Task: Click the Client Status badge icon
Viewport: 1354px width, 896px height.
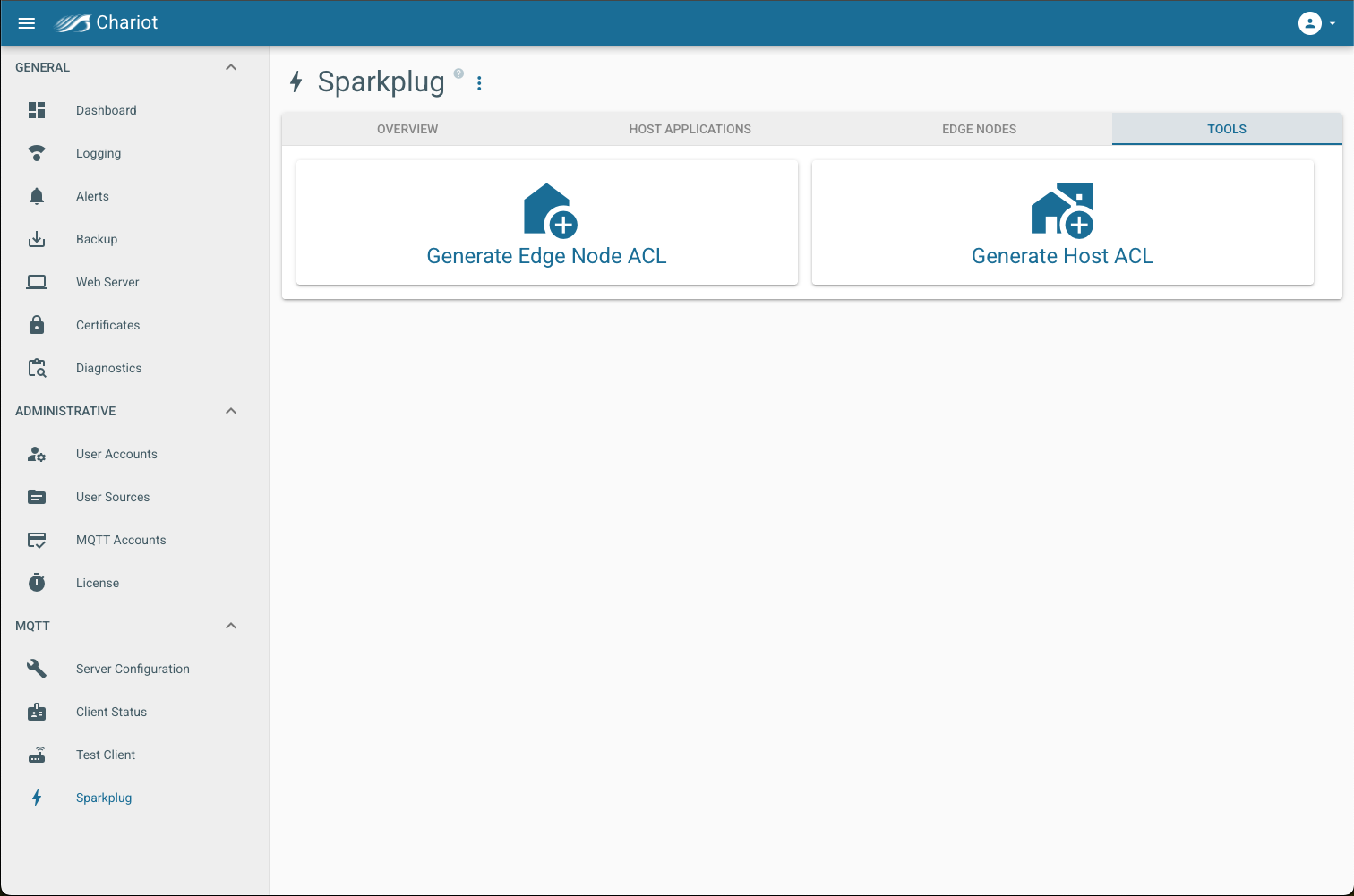Action: 37,712
